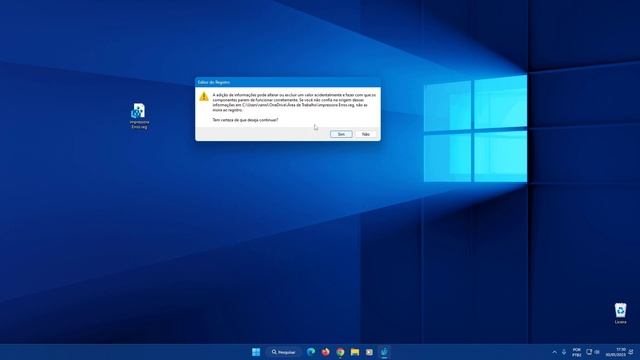This screenshot has height=360, width=640.
Task: Click the microphone icon in the tray
Action: [x=564, y=352]
